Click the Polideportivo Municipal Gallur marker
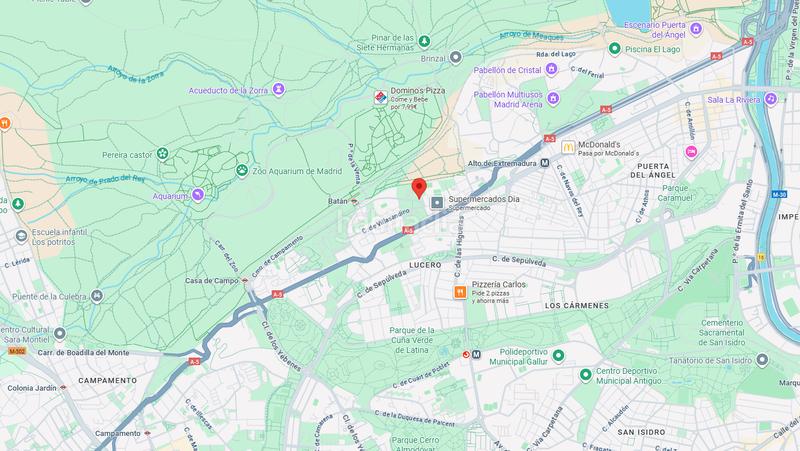The image size is (800, 451). [559, 355]
